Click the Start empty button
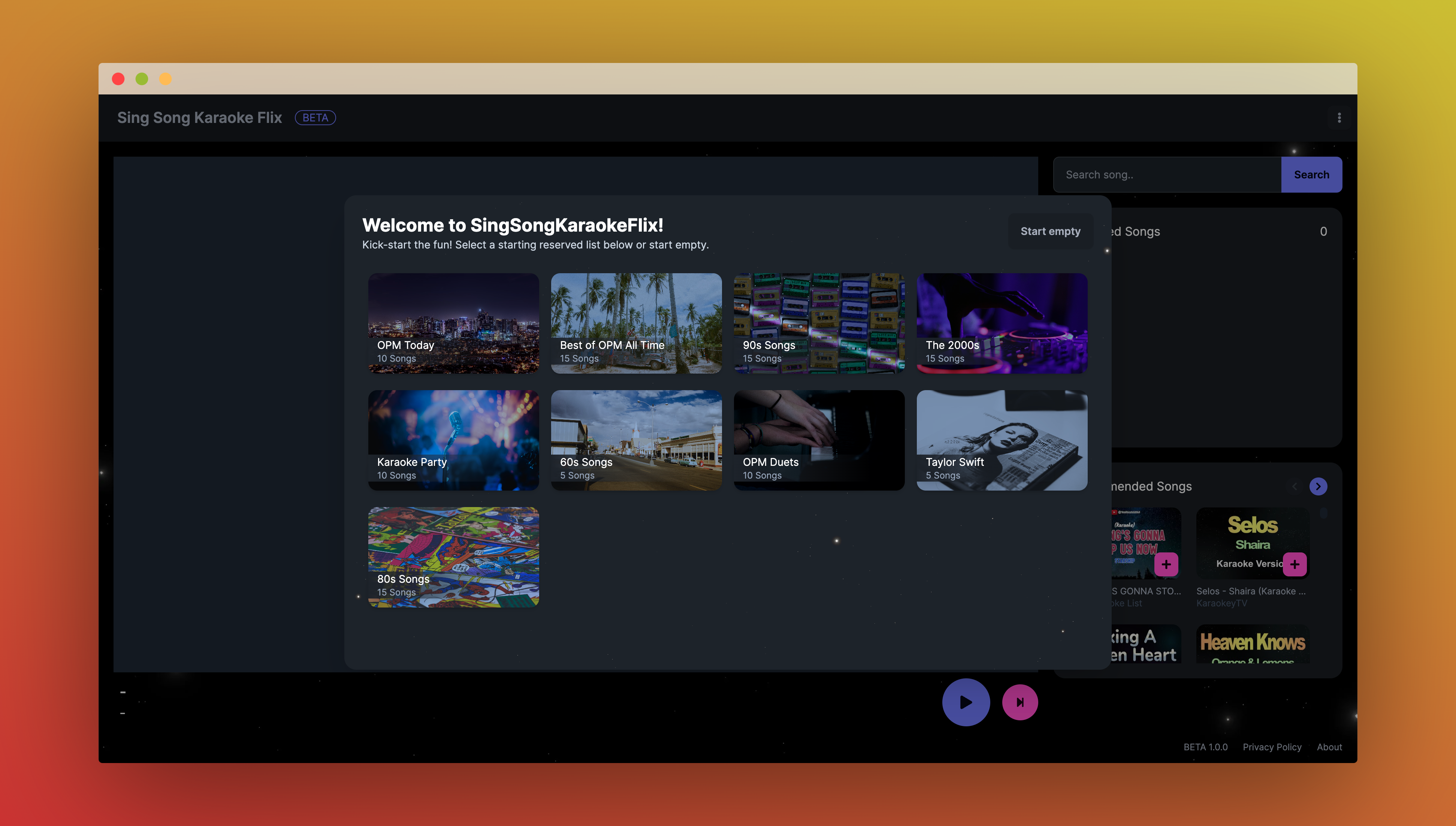1456x826 pixels. tap(1050, 231)
